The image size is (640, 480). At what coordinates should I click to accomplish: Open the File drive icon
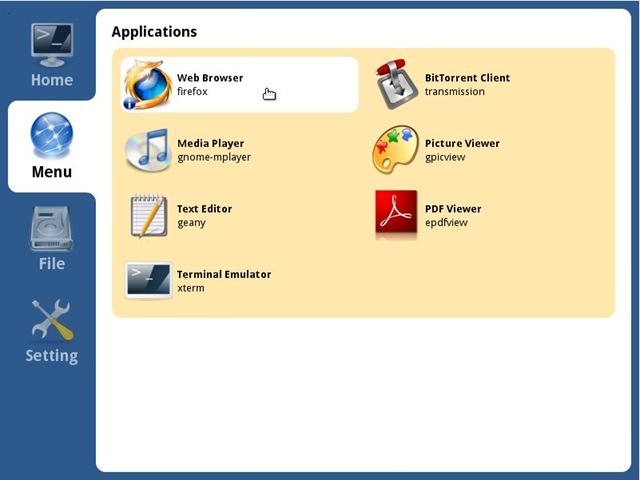pyautogui.click(x=51, y=229)
